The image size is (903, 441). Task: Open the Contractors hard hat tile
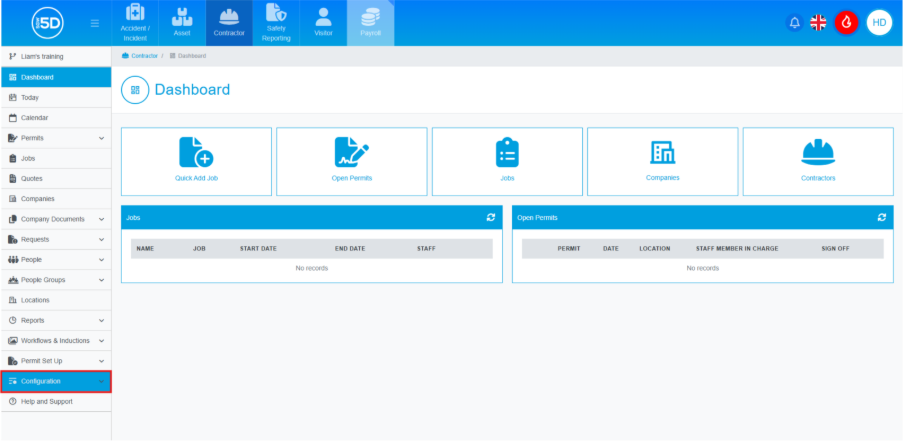click(x=817, y=153)
